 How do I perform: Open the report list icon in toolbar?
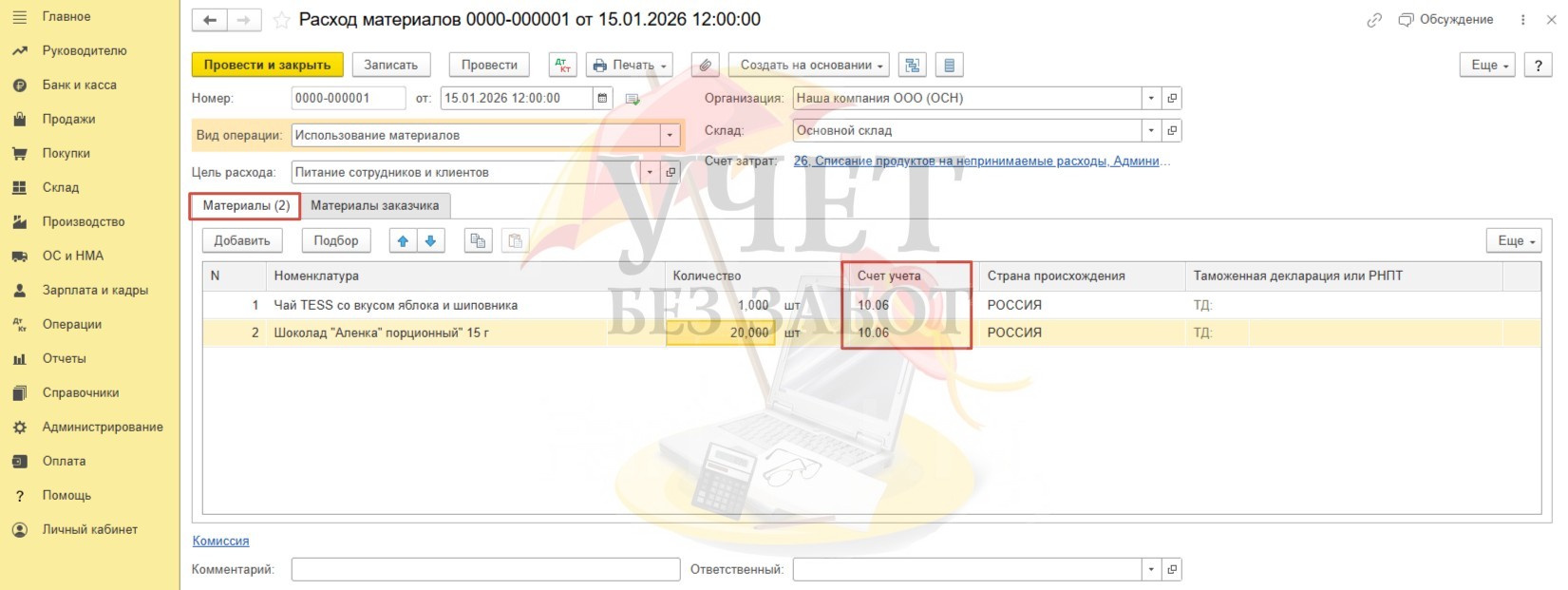coord(949,65)
